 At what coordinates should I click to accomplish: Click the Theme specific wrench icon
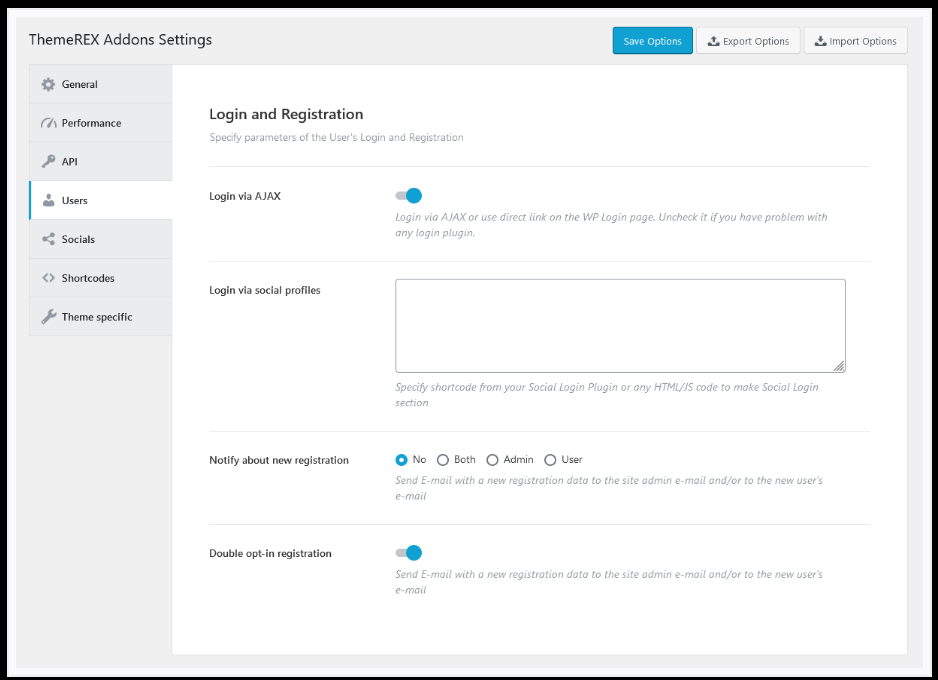(x=48, y=317)
